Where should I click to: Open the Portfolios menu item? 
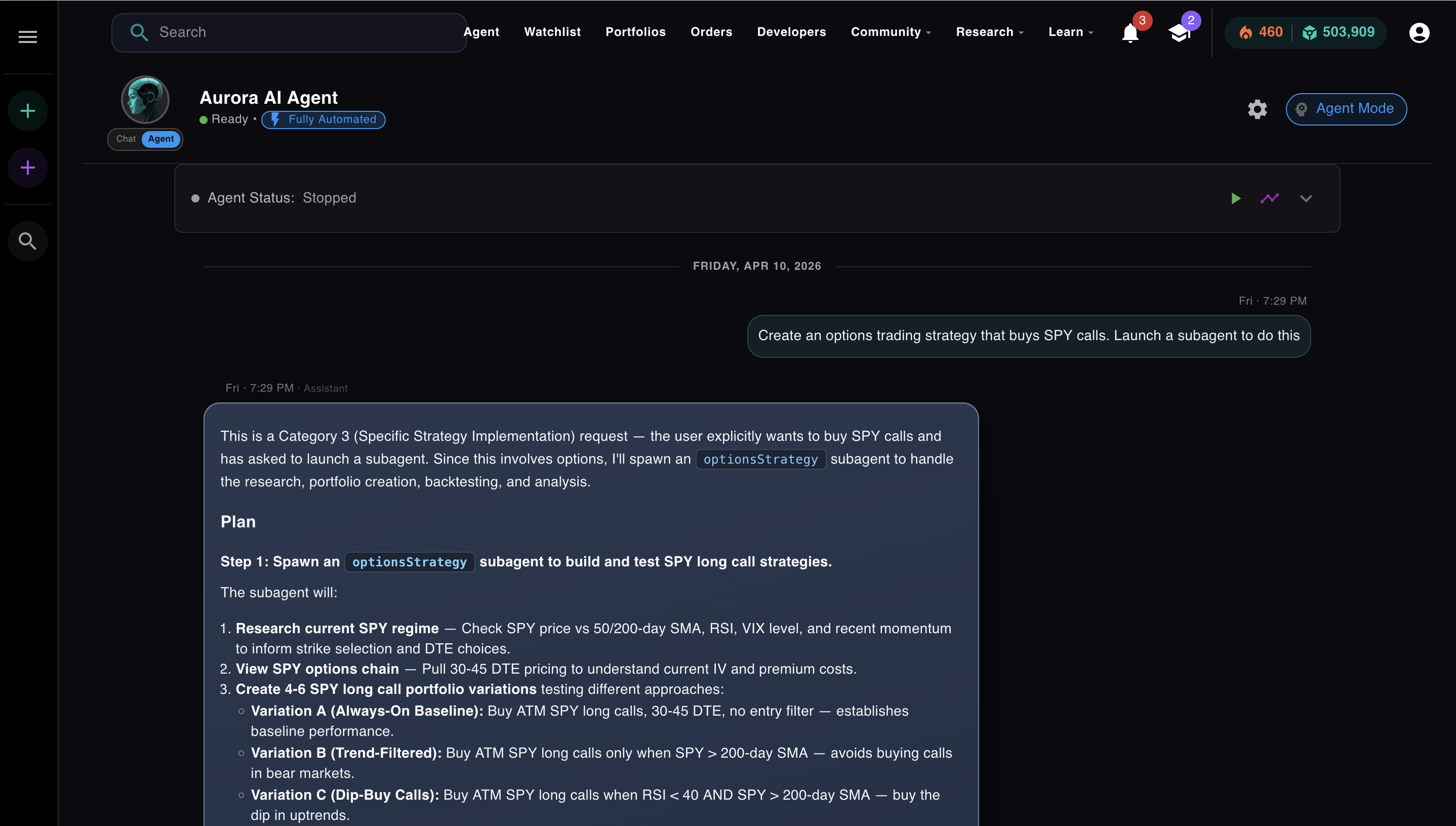tap(635, 32)
